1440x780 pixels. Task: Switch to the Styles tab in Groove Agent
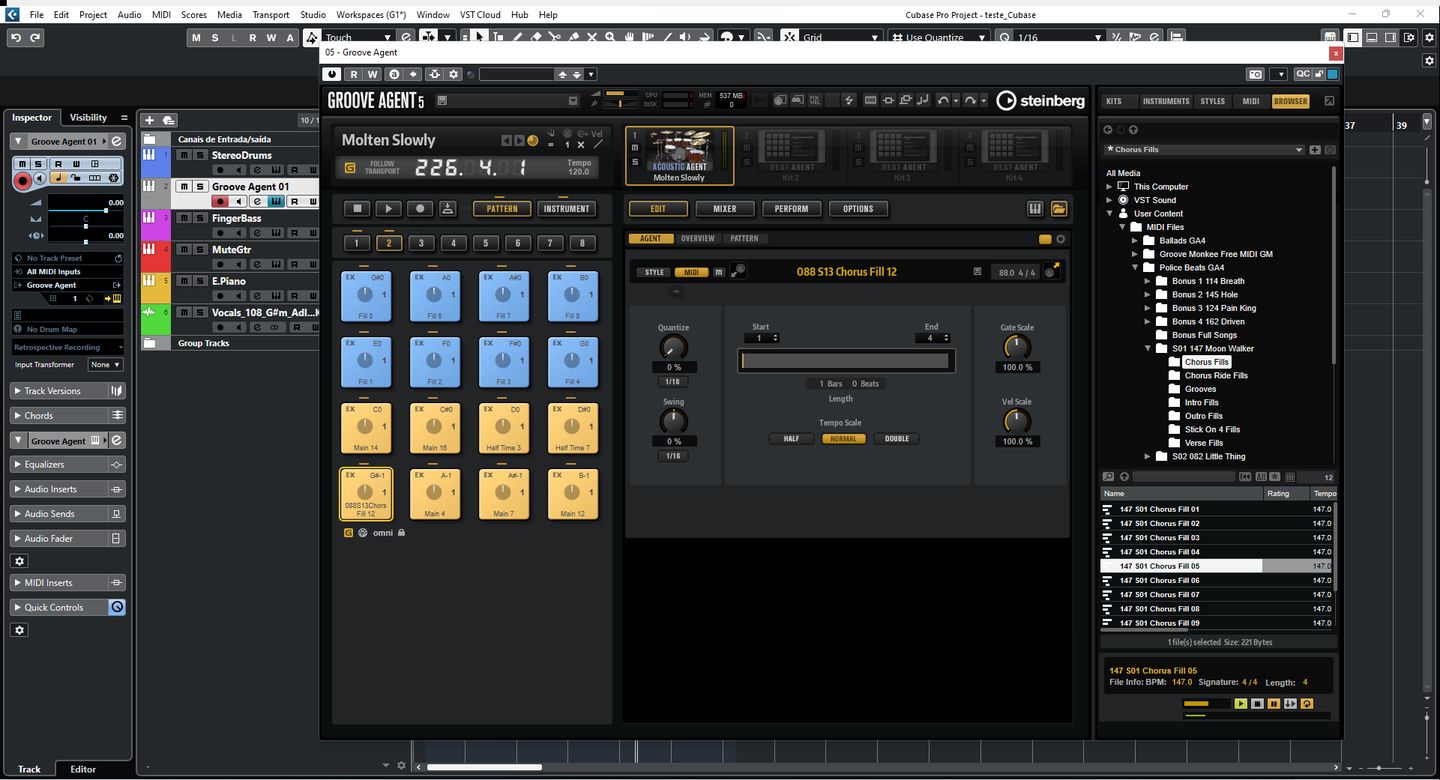1213,101
